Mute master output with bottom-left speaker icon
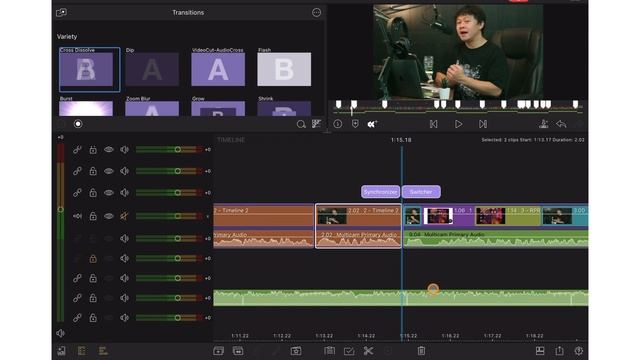 pos(61,333)
